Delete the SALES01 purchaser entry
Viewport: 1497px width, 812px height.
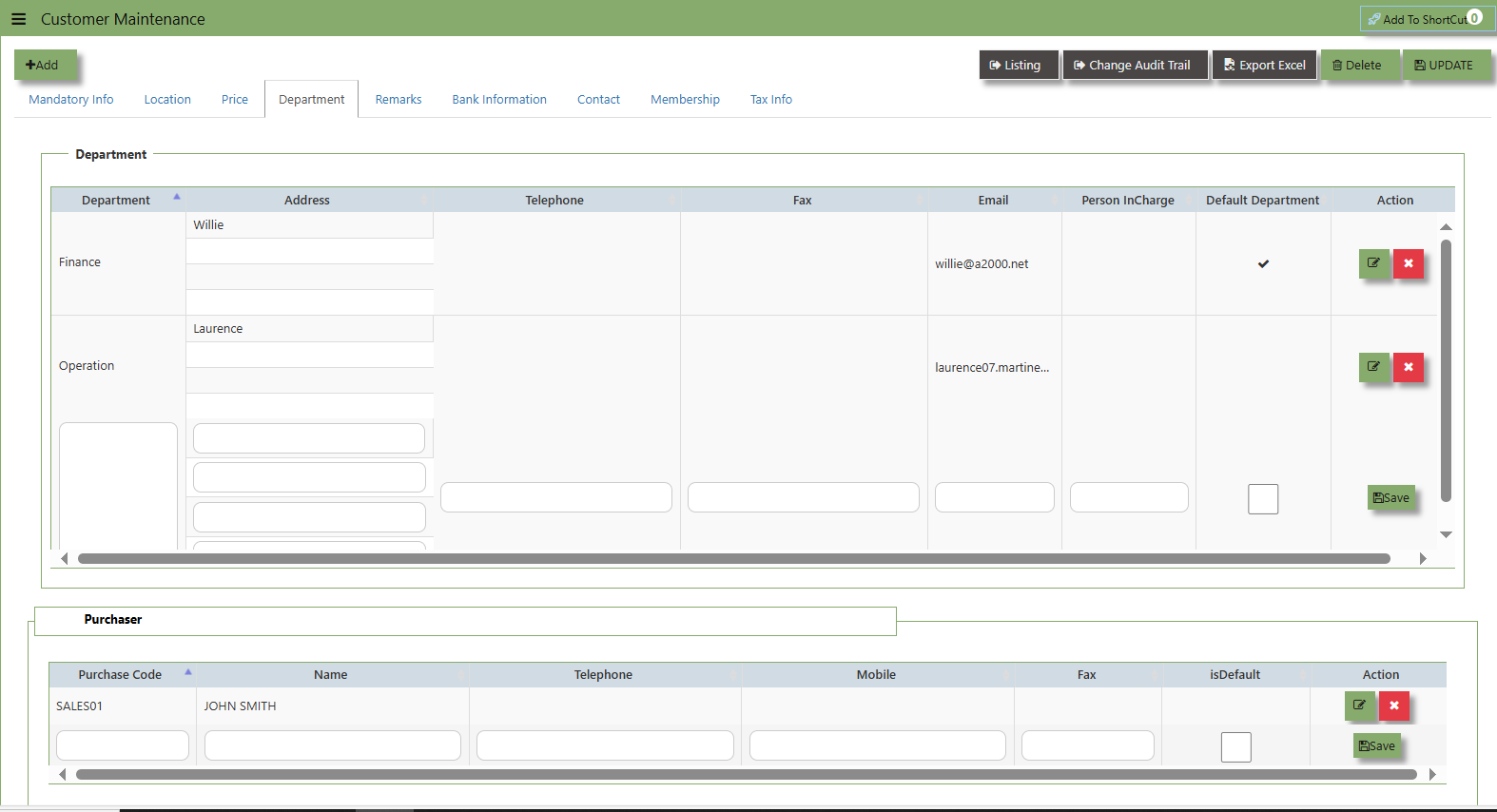(1394, 706)
